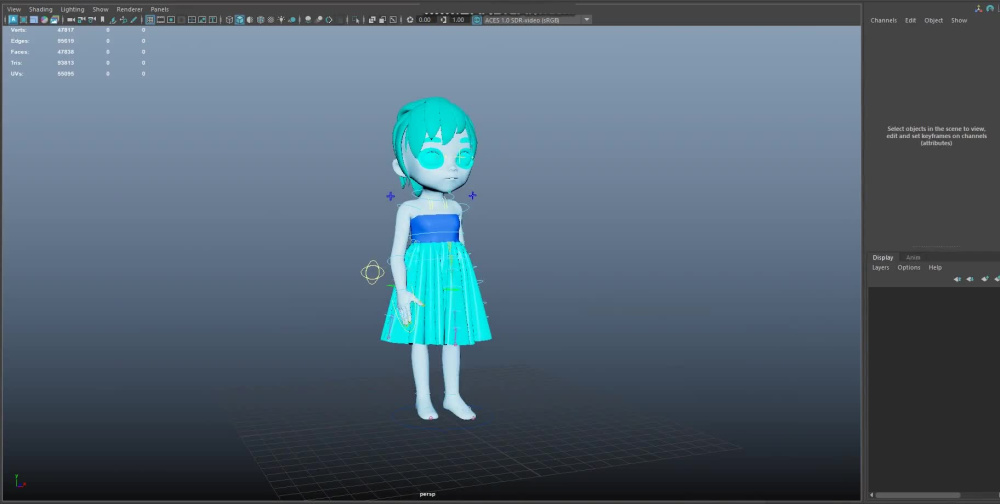This screenshot has height=504, width=1000.
Task: Toggle Smooth Shade All cube icon
Action: (x=240, y=20)
